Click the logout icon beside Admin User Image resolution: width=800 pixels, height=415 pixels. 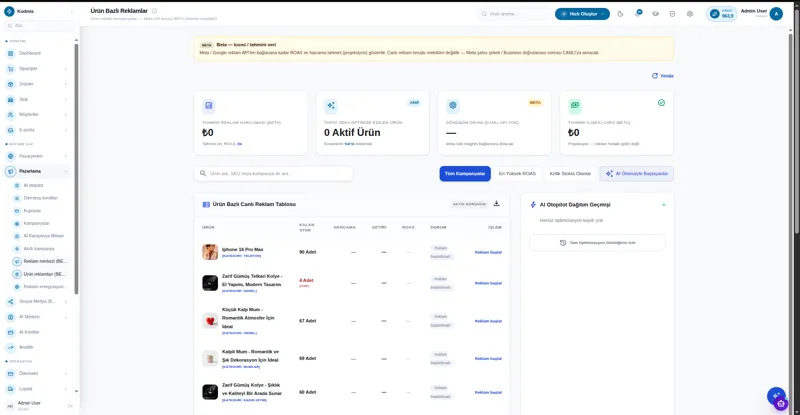(x=70, y=406)
